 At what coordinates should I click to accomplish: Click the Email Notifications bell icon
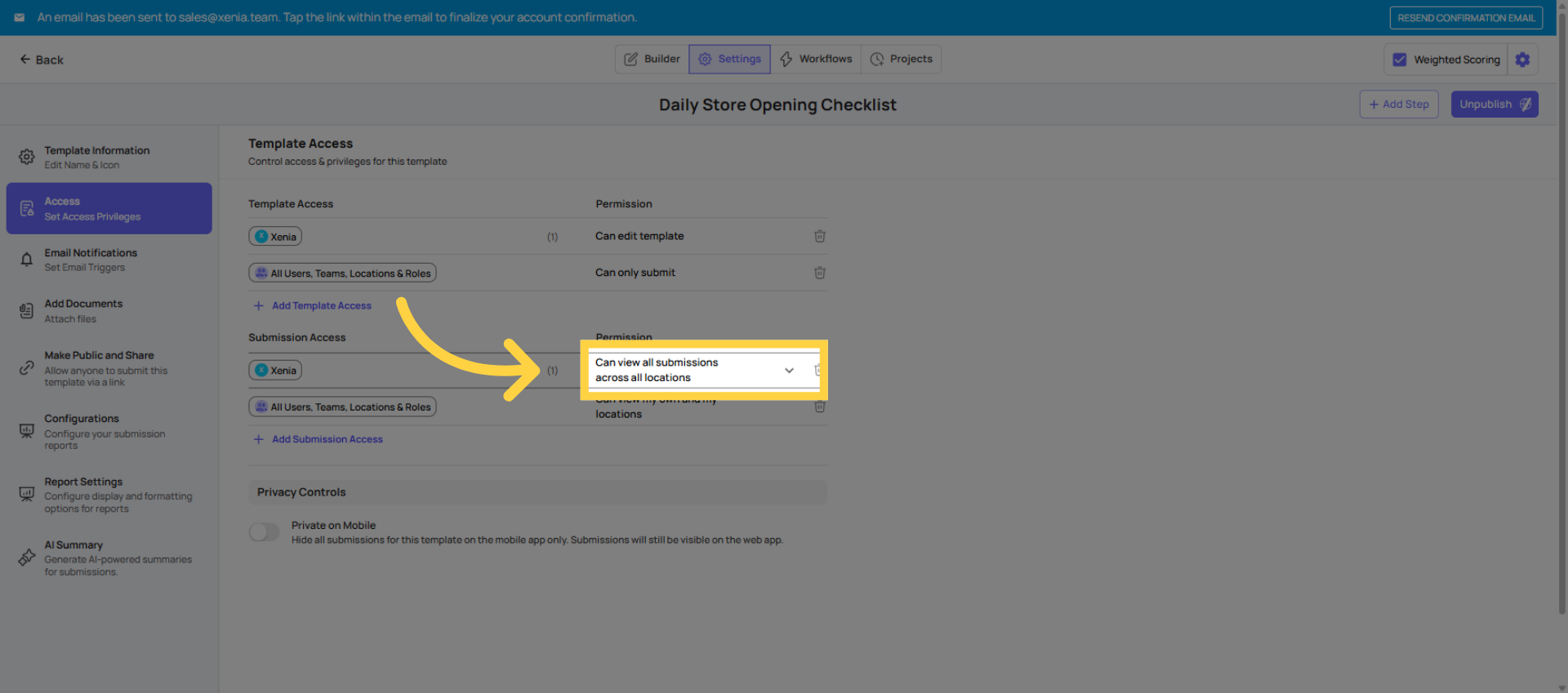pyautogui.click(x=27, y=260)
